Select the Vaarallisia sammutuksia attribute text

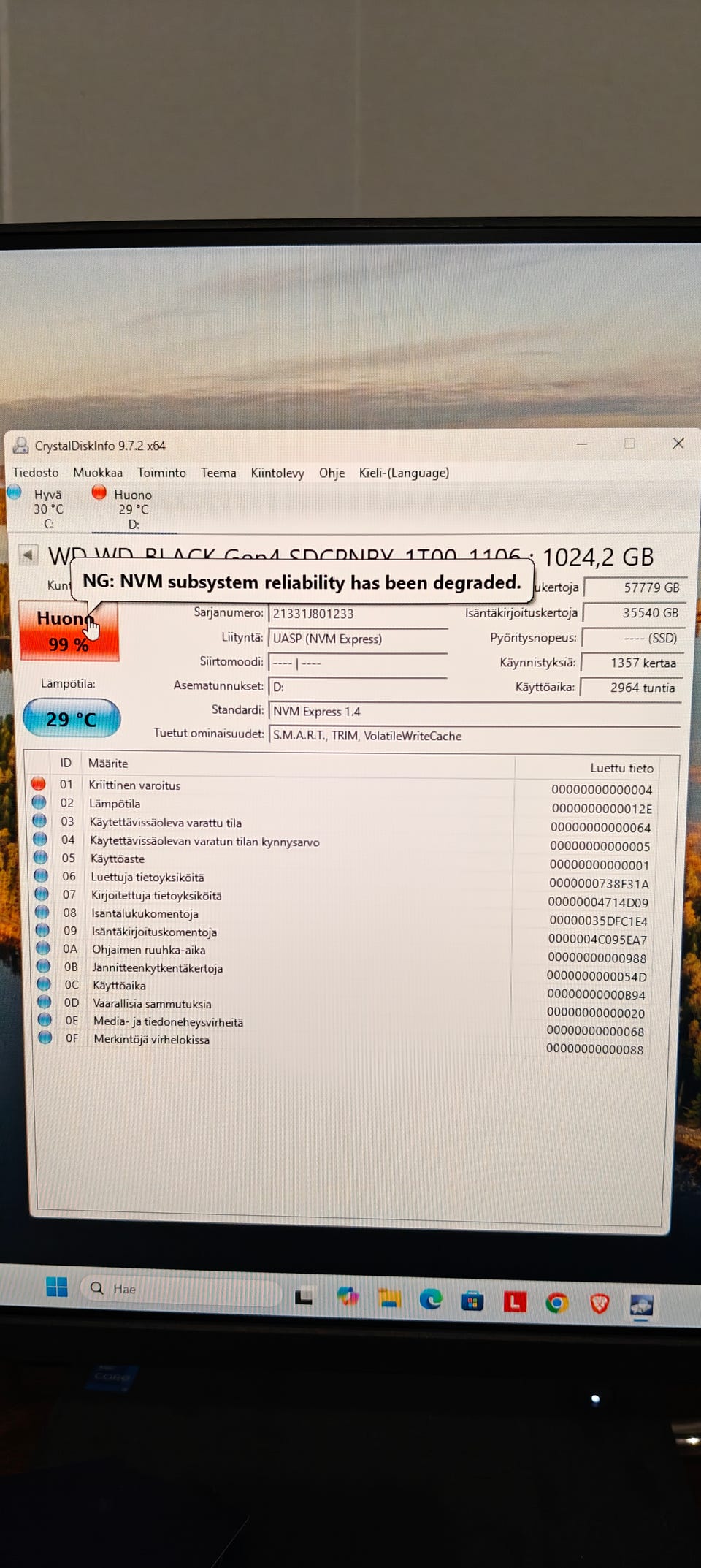click(x=152, y=1004)
